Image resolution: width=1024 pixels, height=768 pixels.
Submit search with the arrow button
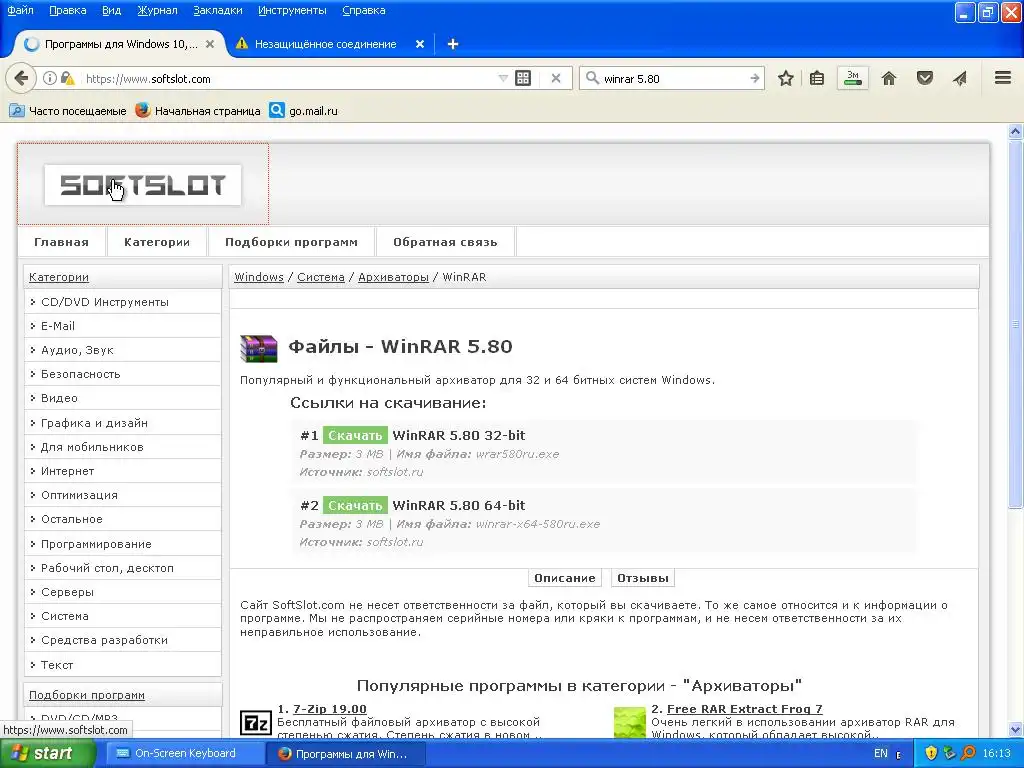pos(754,78)
